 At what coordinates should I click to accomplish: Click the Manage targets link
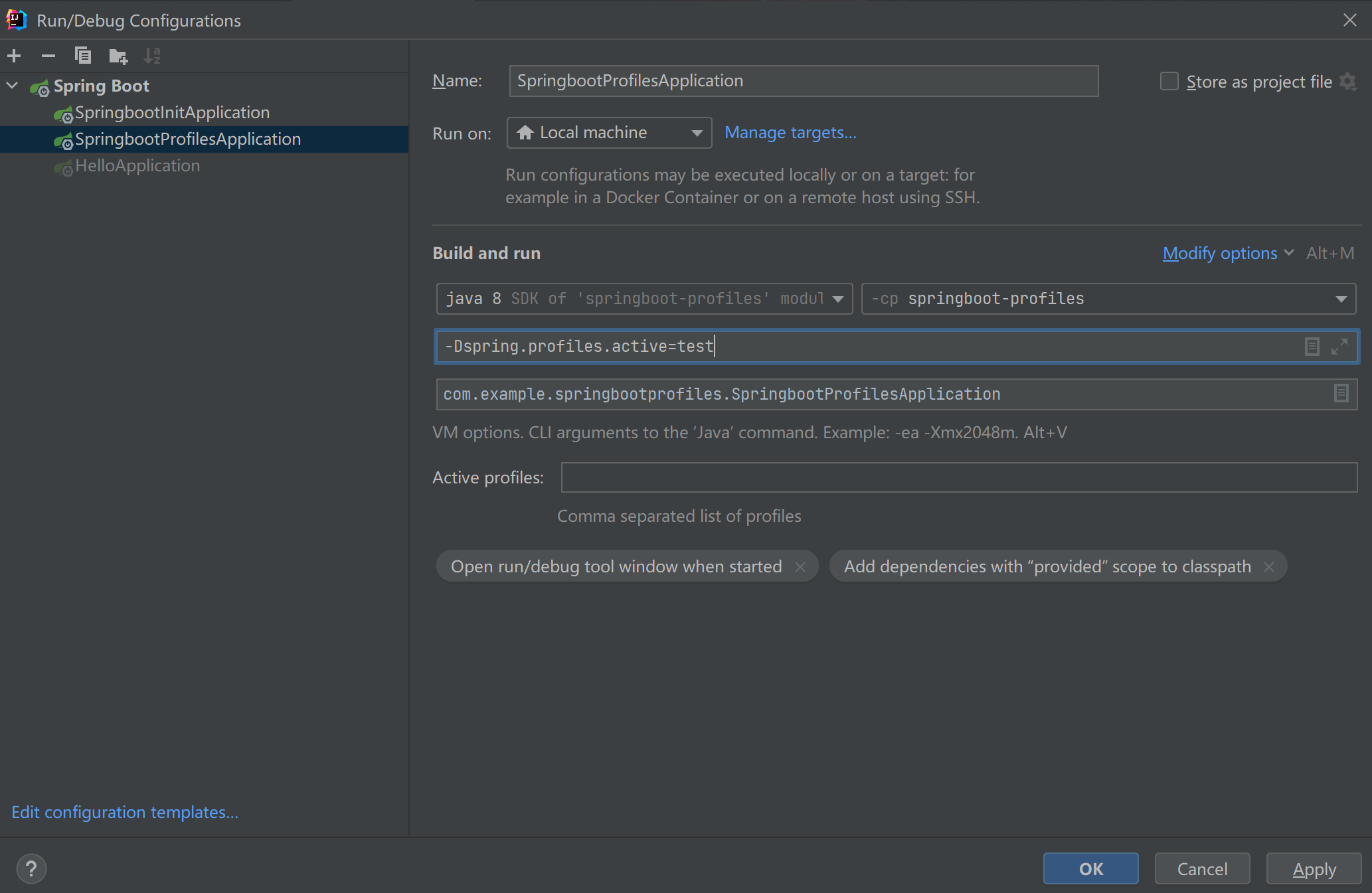pos(790,133)
